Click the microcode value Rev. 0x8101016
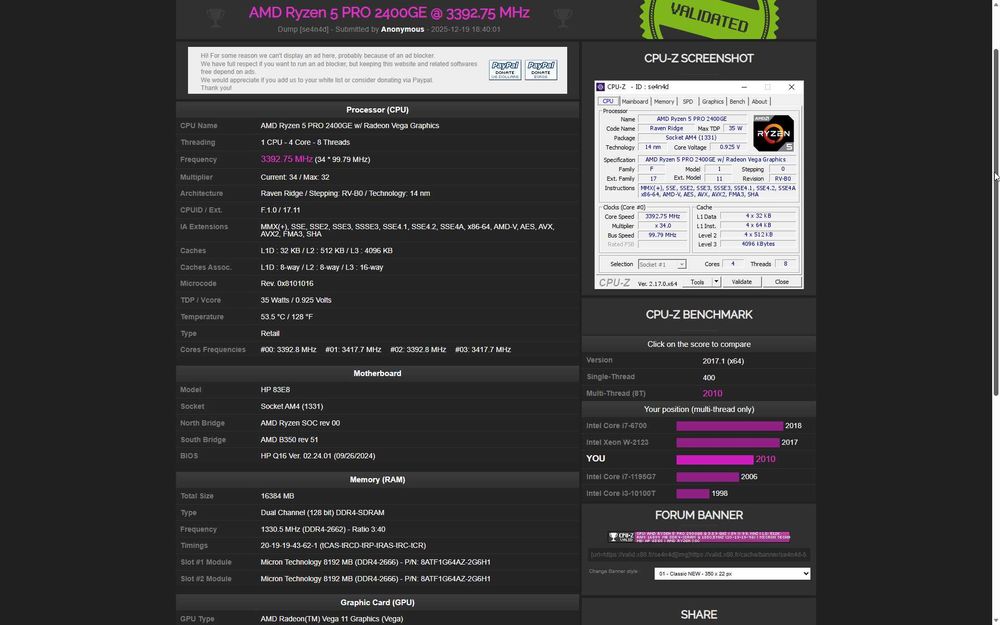Viewport: 1000px width, 625px height. point(286,284)
